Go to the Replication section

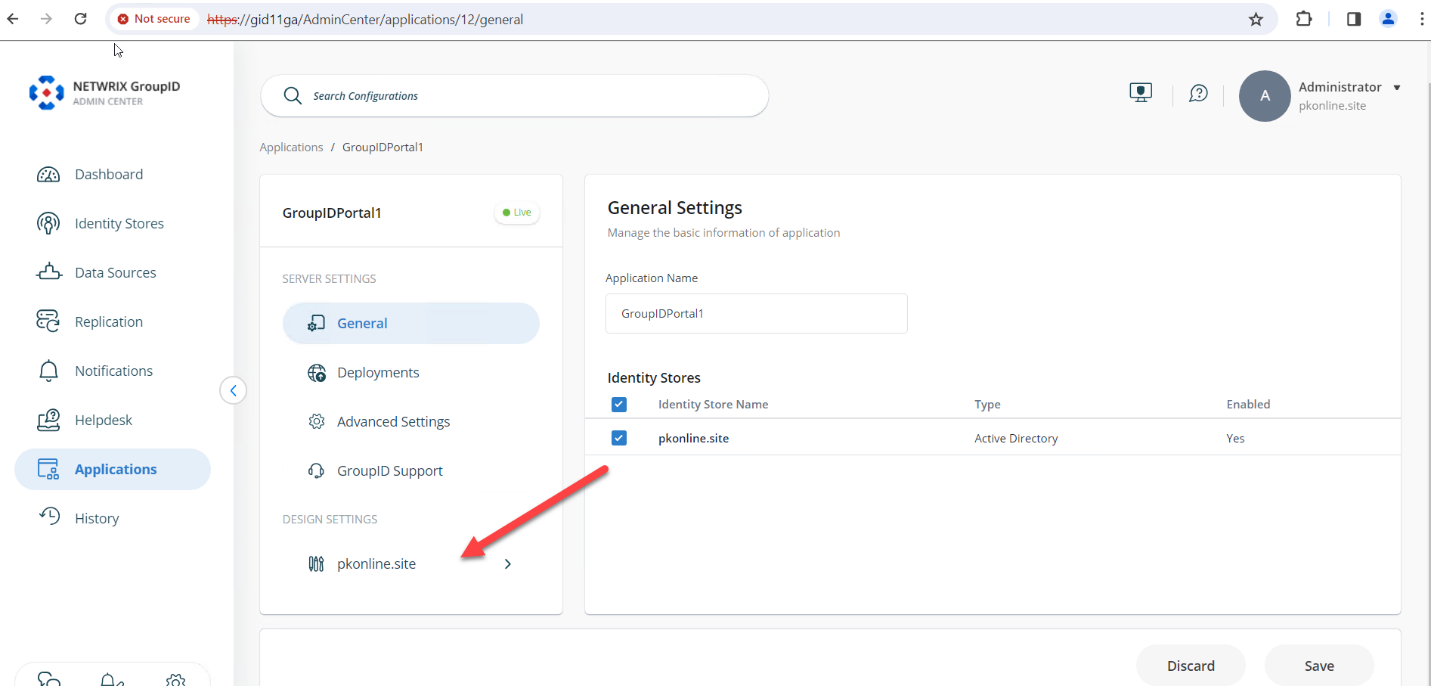108,321
